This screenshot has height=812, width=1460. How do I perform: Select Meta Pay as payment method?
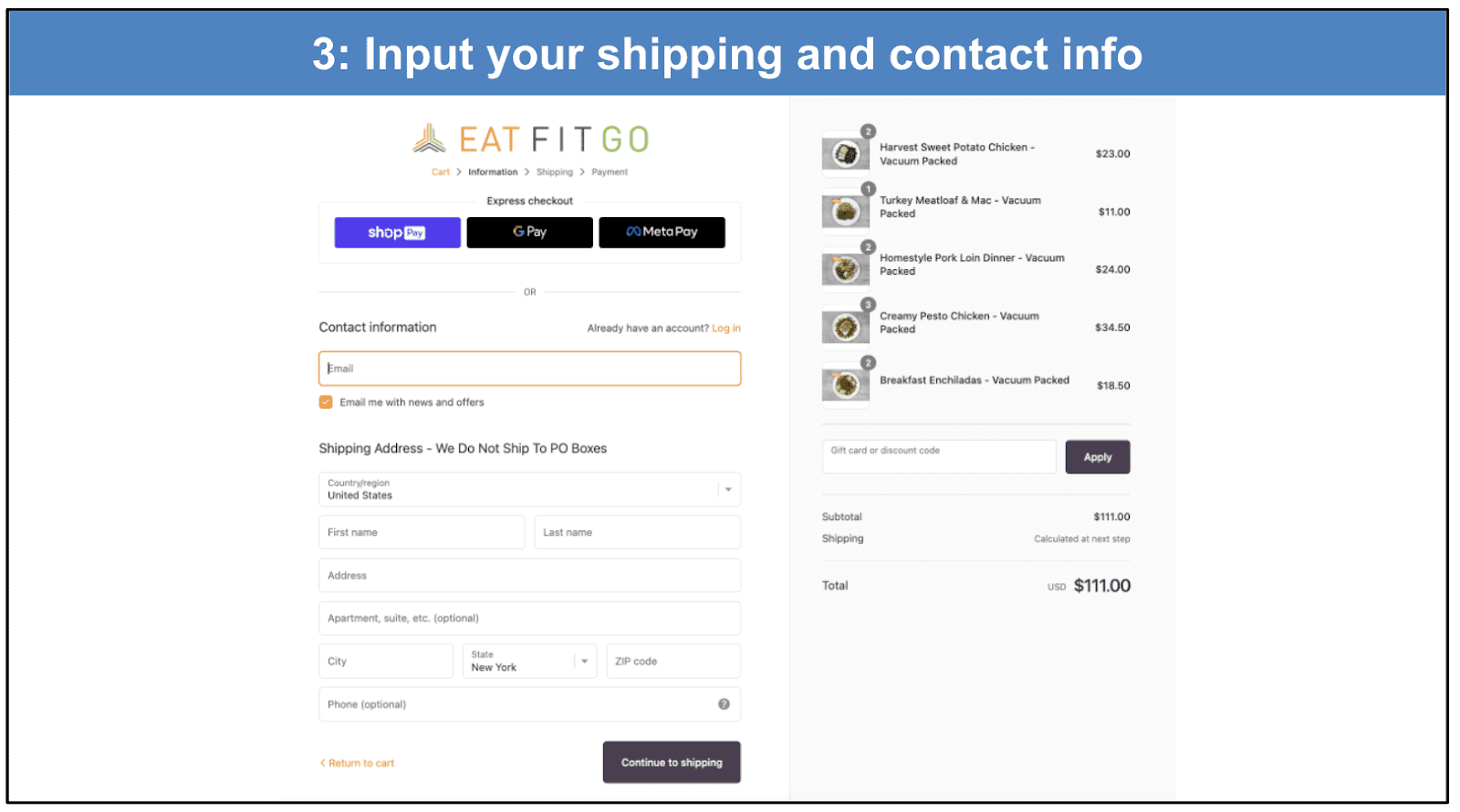pyautogui.click(x=661, y=232)
